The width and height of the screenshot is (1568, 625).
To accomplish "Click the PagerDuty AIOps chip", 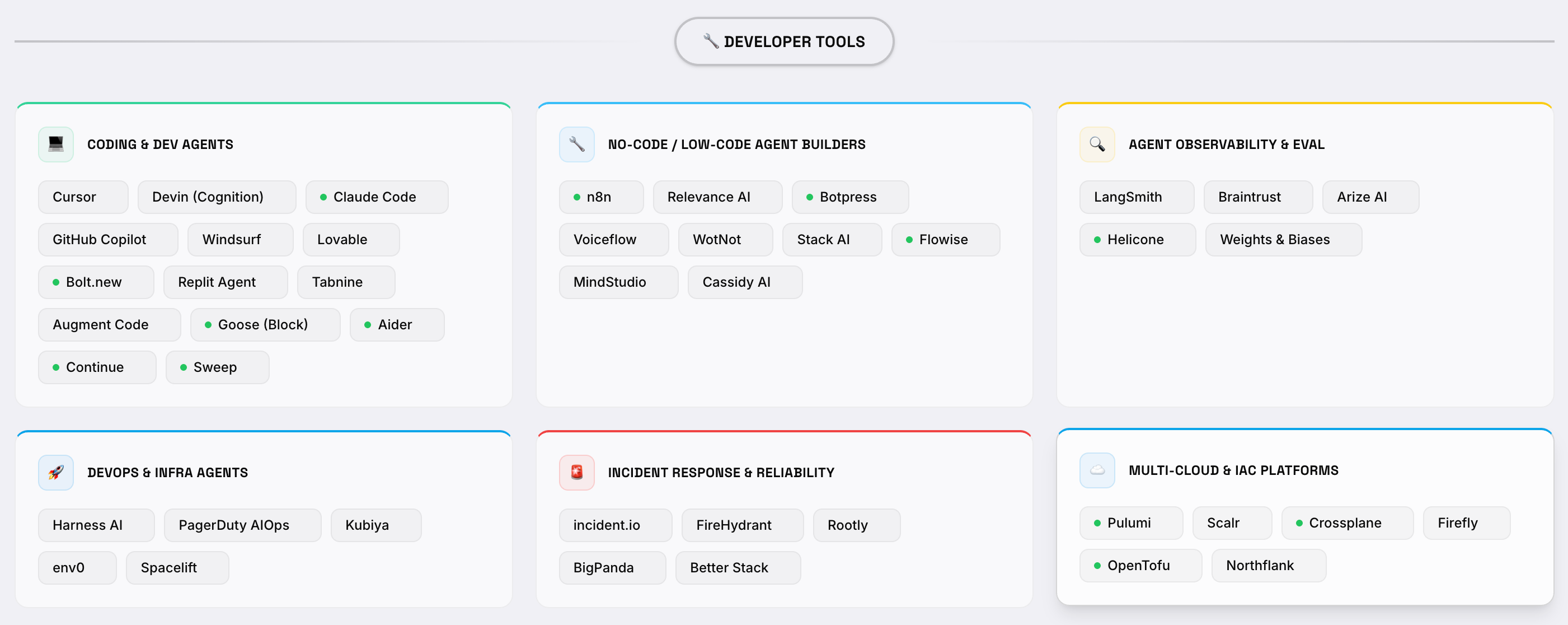I will [242, 525].
